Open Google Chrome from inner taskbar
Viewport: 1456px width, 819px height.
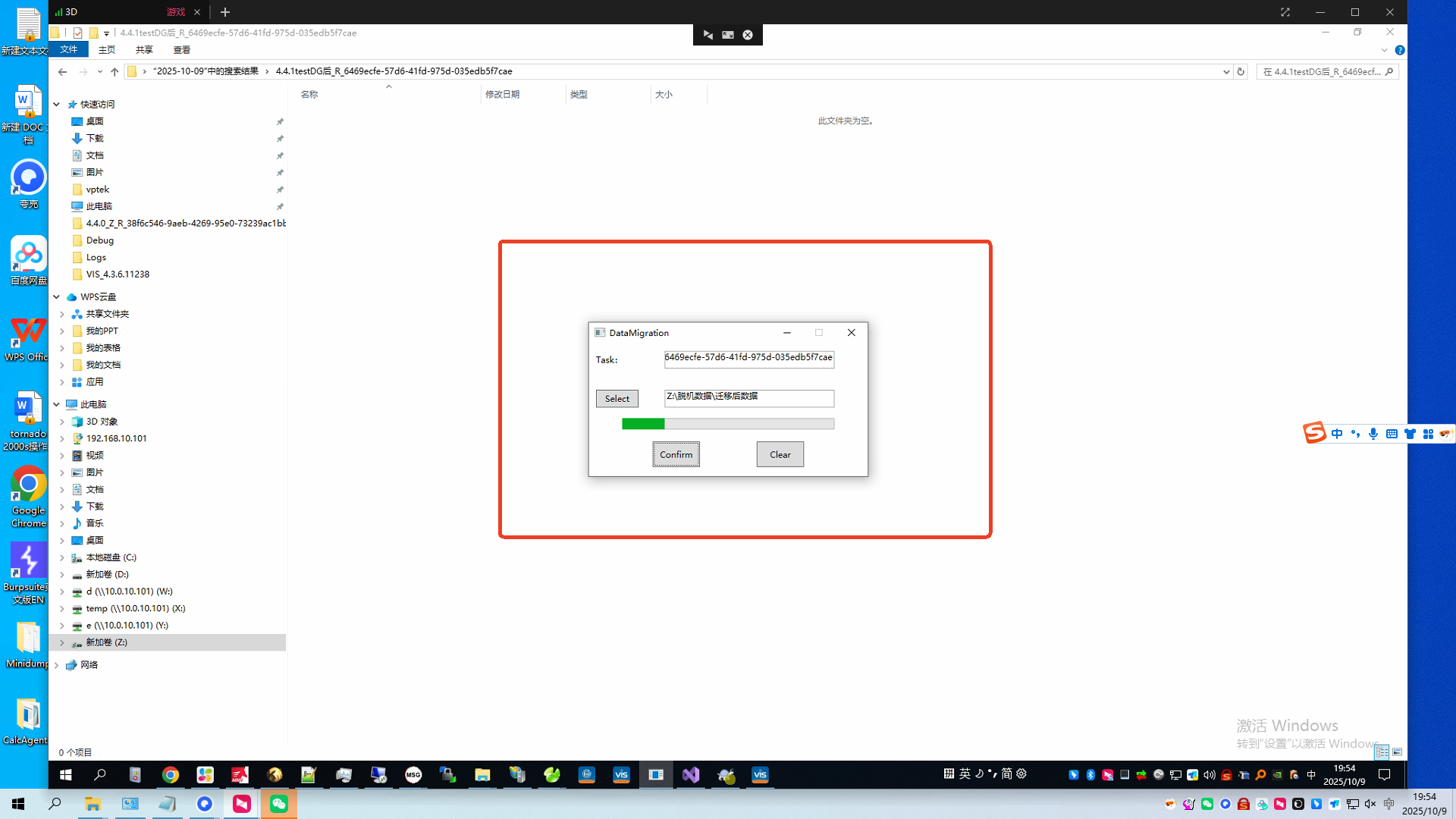click(x=171, y=775)
